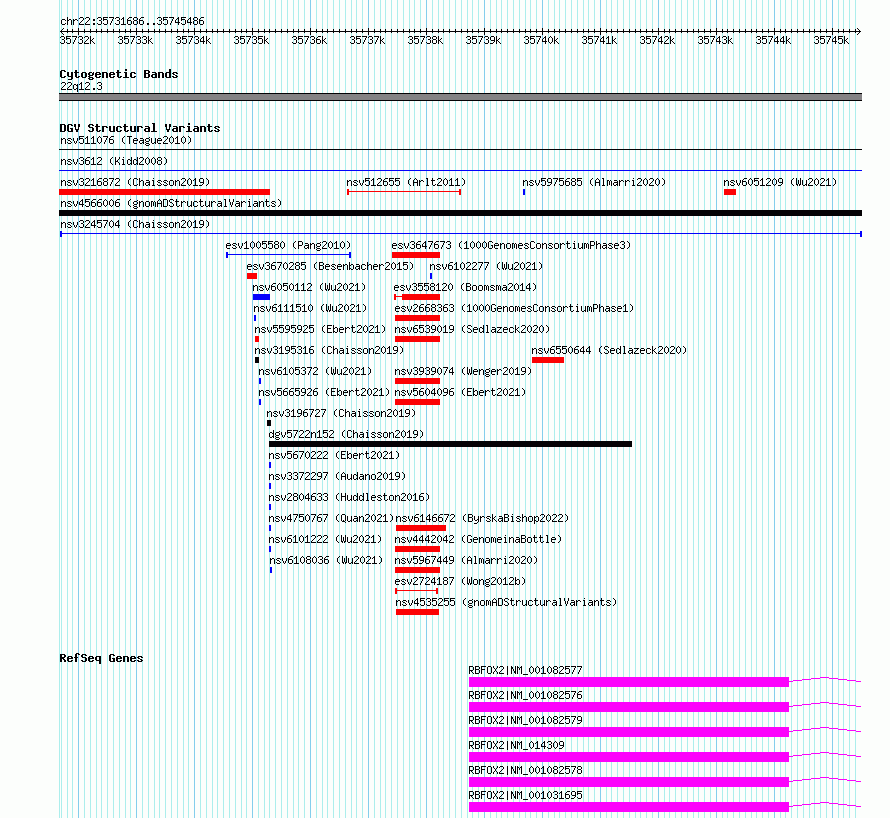Screen dimensions: 890x818
Task: Click red bar under nsv6051209 (Wu2021)
Action: (x=730, y=192)
